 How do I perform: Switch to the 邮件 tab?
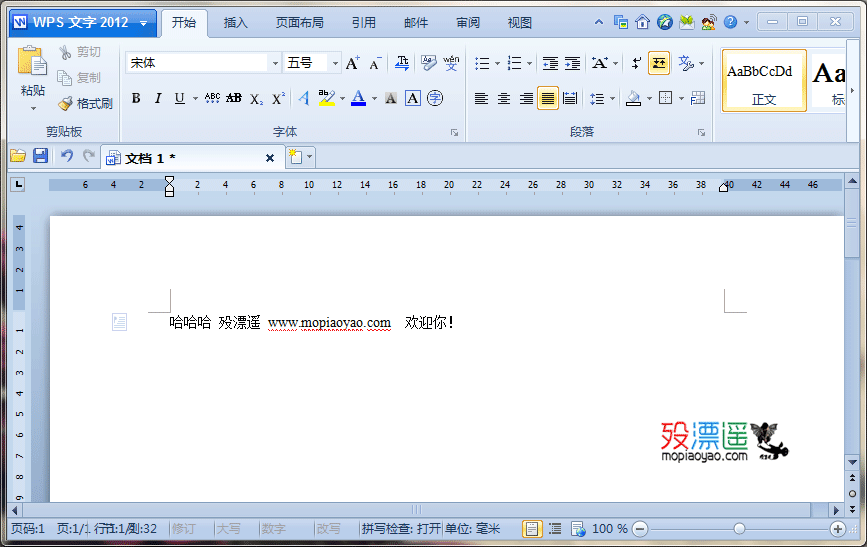pyautogui.click(x=416, y=23)
